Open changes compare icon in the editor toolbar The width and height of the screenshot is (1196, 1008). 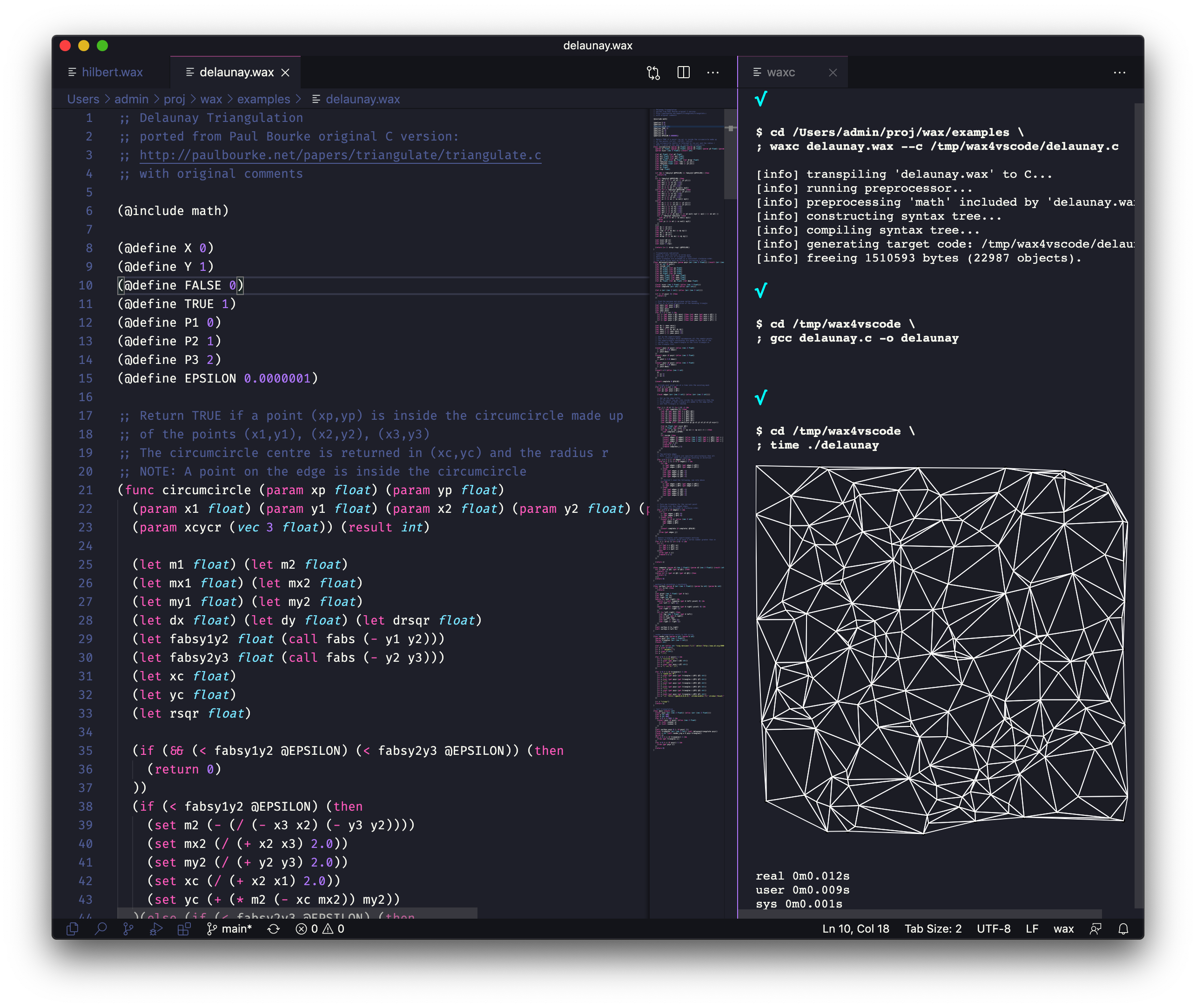pyautogui.click(x=653, y=73)
